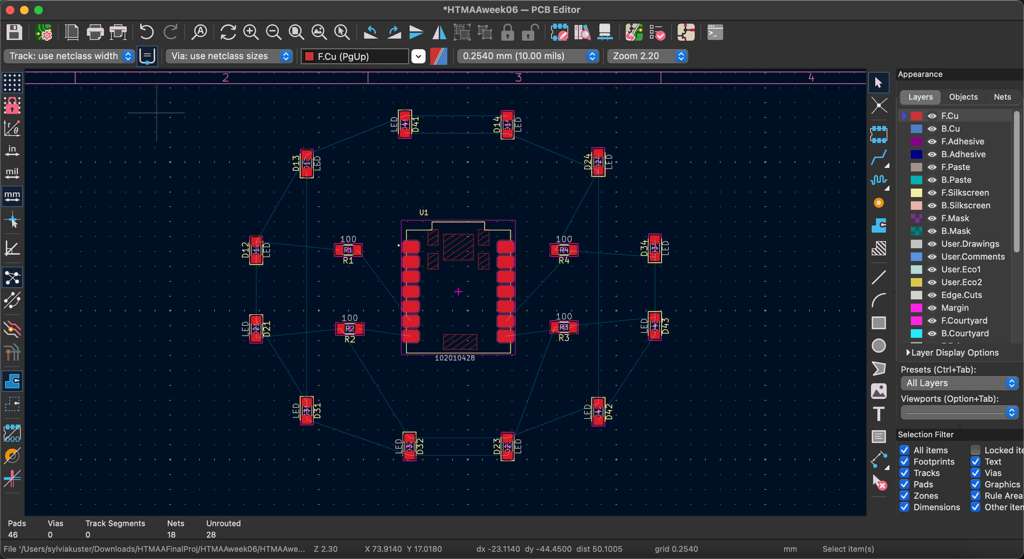
Task: Open the Track width dropdown
Action: coord(69,56)
